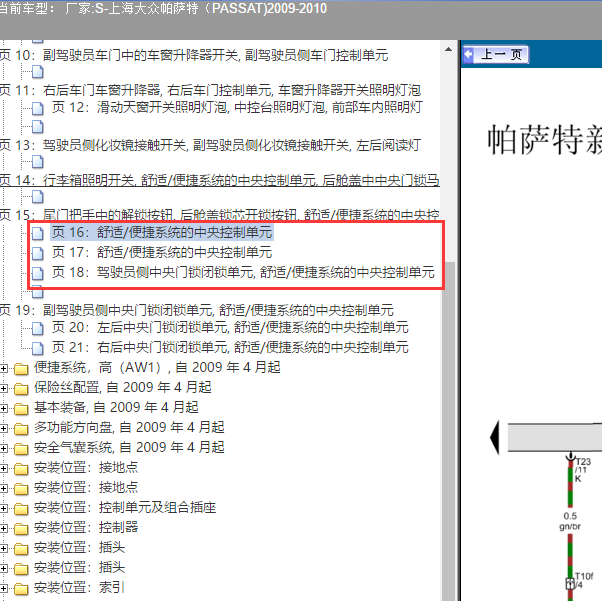This screenshot has height=601, width=602.
Task: Expand the 安全气囊系统 folder node
Action: tap(3, 449)
